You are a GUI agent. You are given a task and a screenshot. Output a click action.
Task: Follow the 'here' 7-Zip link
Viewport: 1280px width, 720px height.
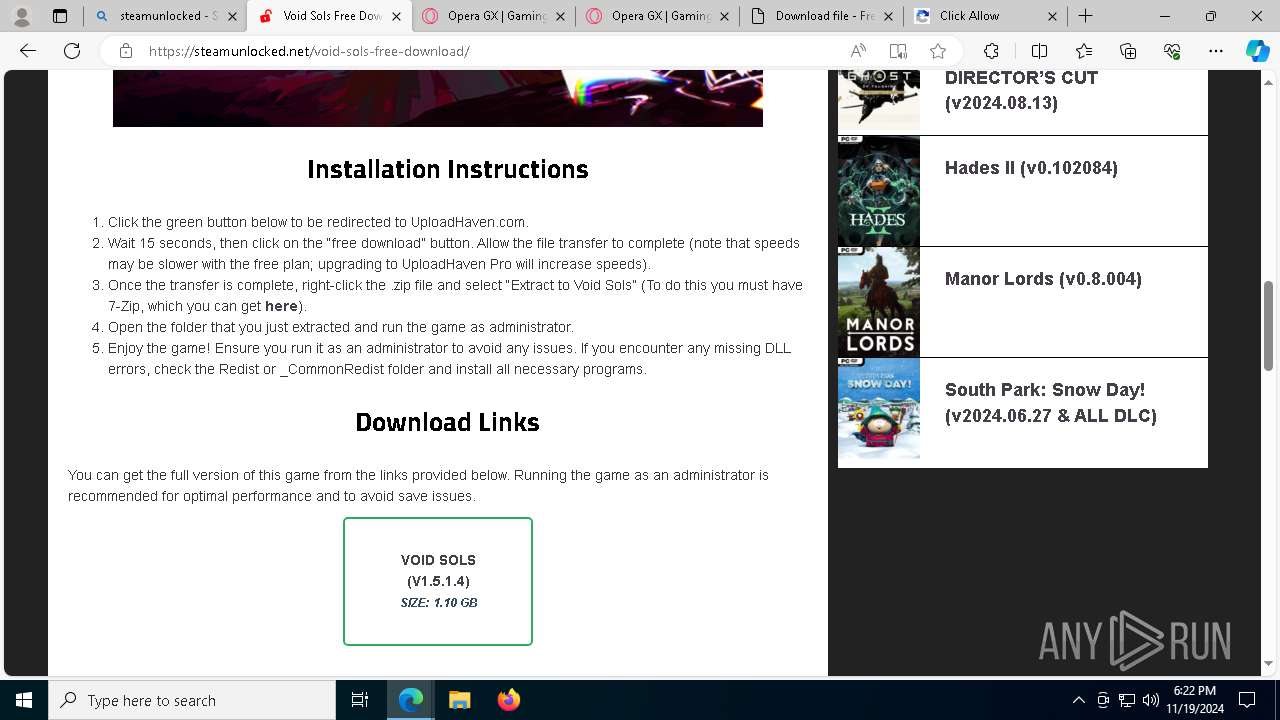point(281,306)
